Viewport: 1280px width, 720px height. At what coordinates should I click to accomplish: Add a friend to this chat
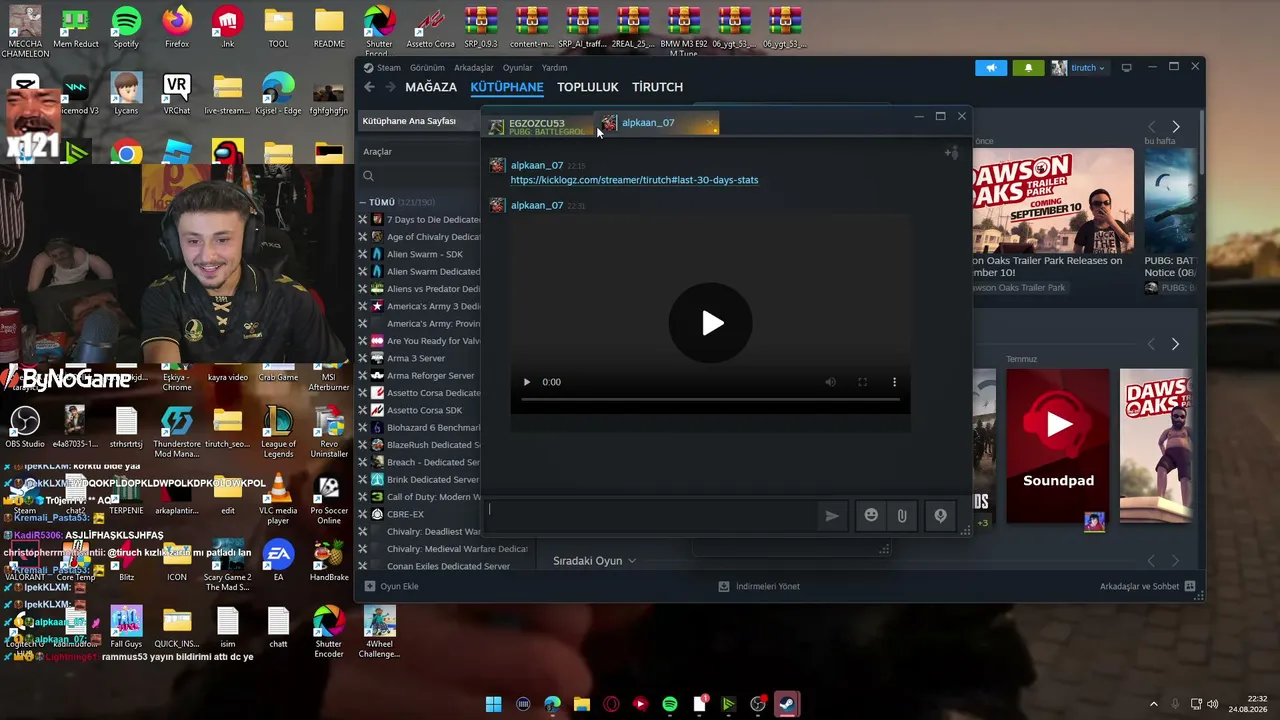point(951,153)
